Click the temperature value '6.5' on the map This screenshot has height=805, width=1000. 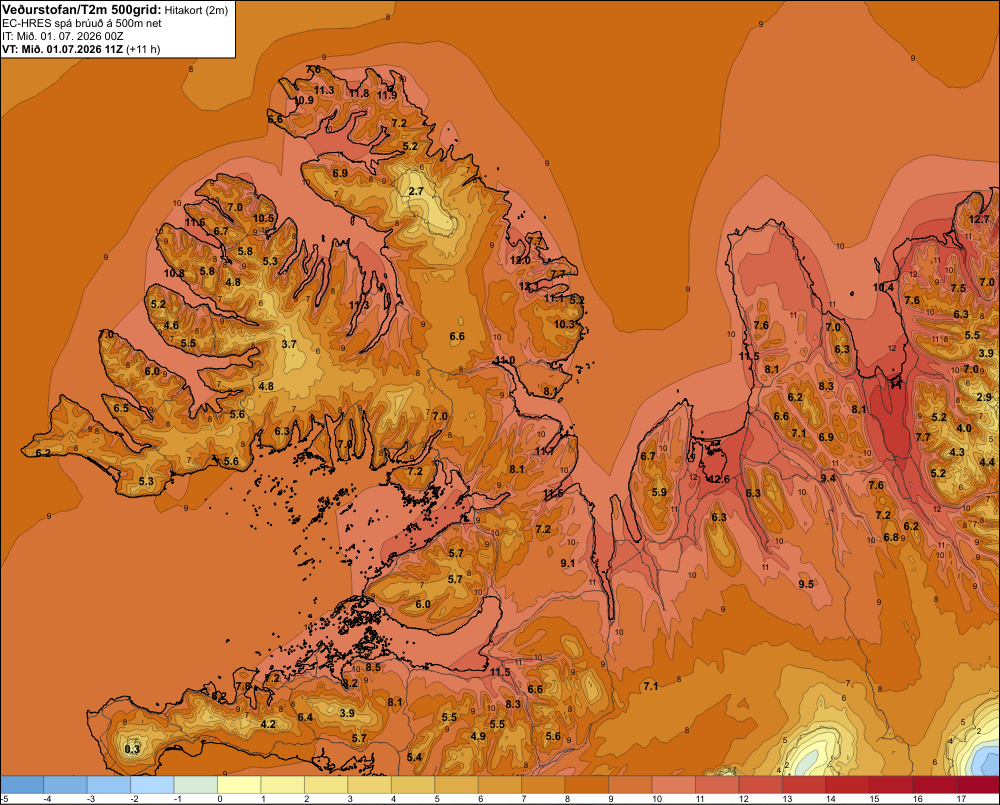click(x=121, y=408)
